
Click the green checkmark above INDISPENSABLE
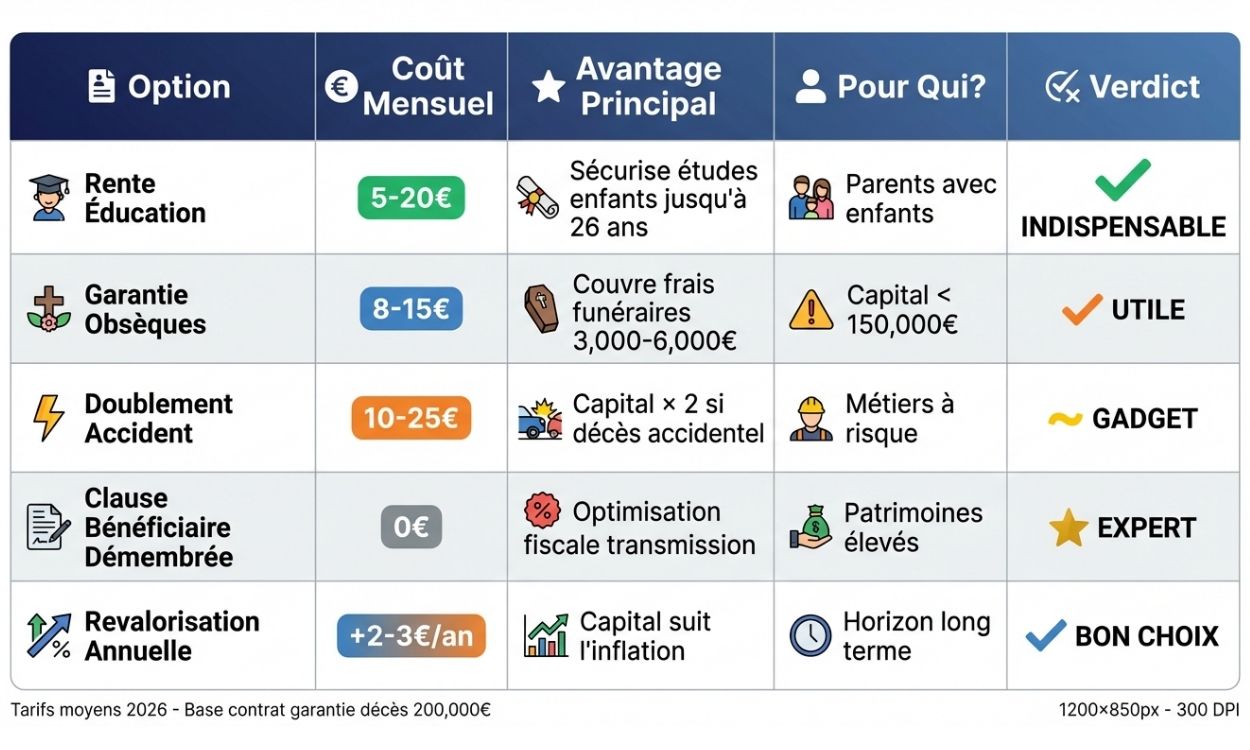point(1122,181)
